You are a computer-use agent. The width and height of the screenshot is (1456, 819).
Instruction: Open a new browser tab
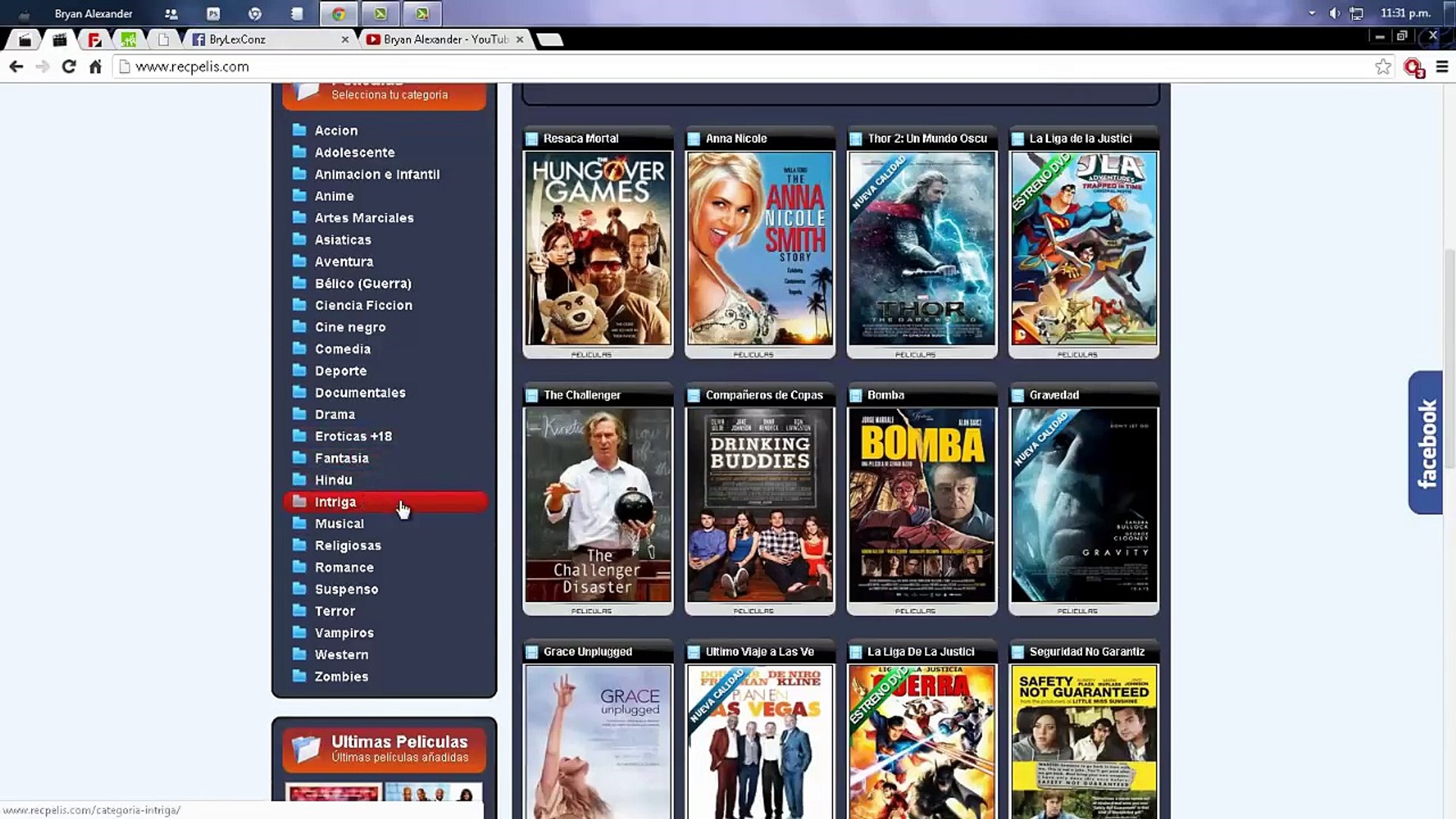pyautogui.click(x=550, y=39)
